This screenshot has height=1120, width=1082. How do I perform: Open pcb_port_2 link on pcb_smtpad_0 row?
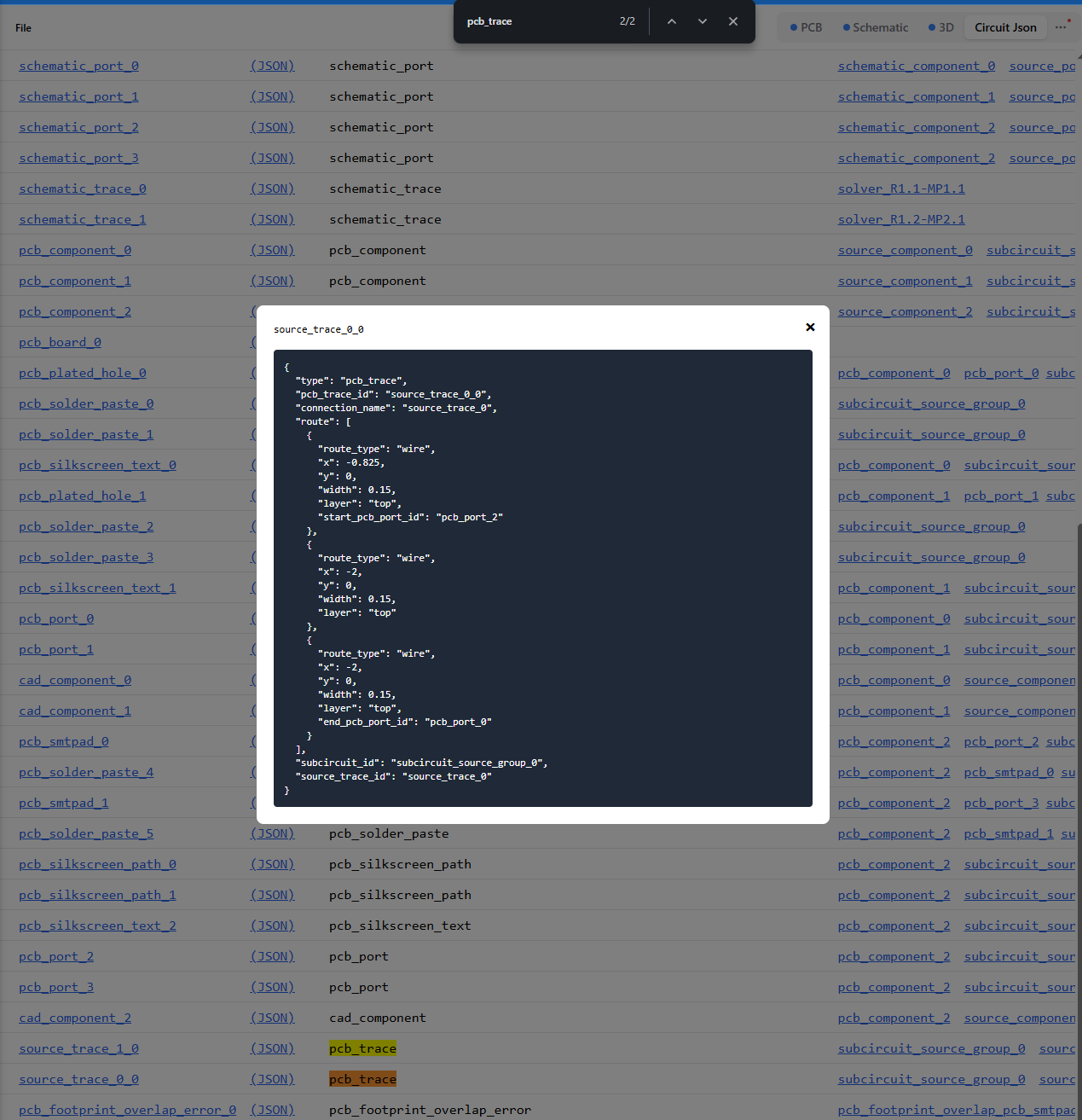coord(1001,741)
